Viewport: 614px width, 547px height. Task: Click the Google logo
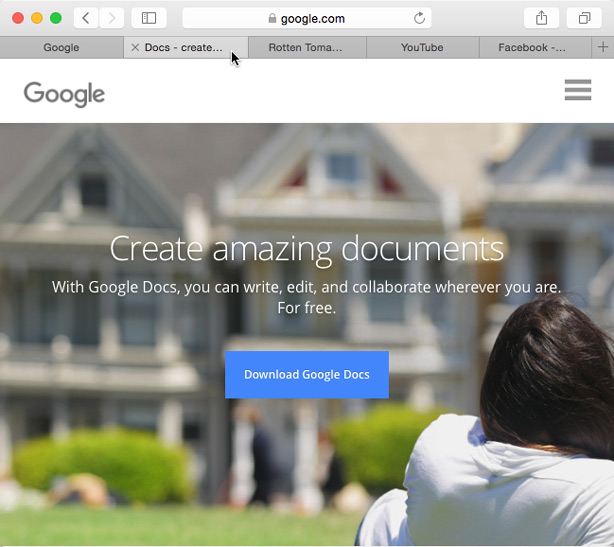click(64, 94)
